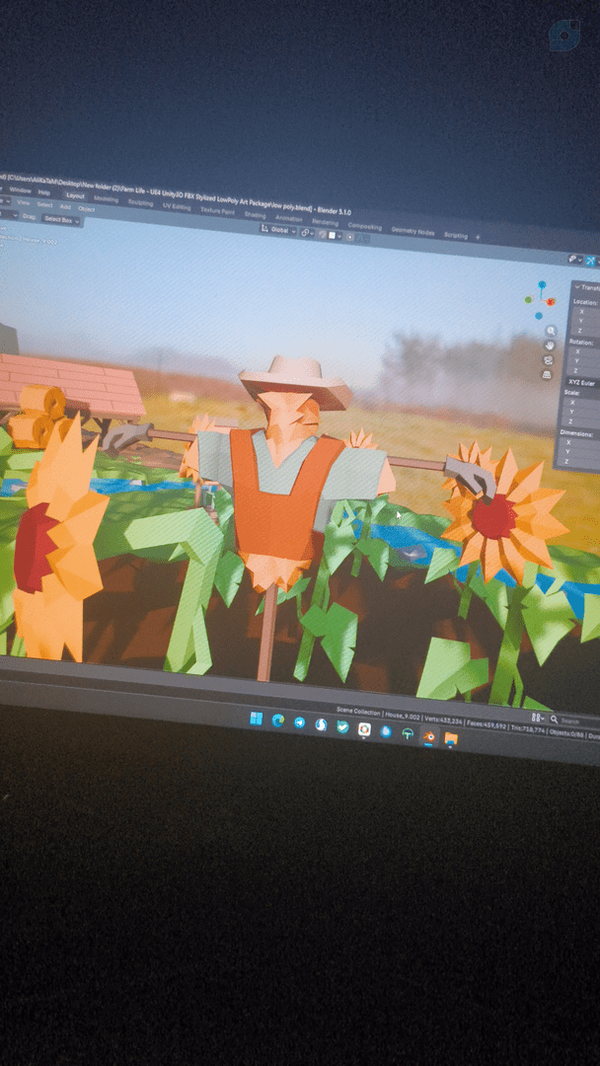Open the viewport View menu

23,203
